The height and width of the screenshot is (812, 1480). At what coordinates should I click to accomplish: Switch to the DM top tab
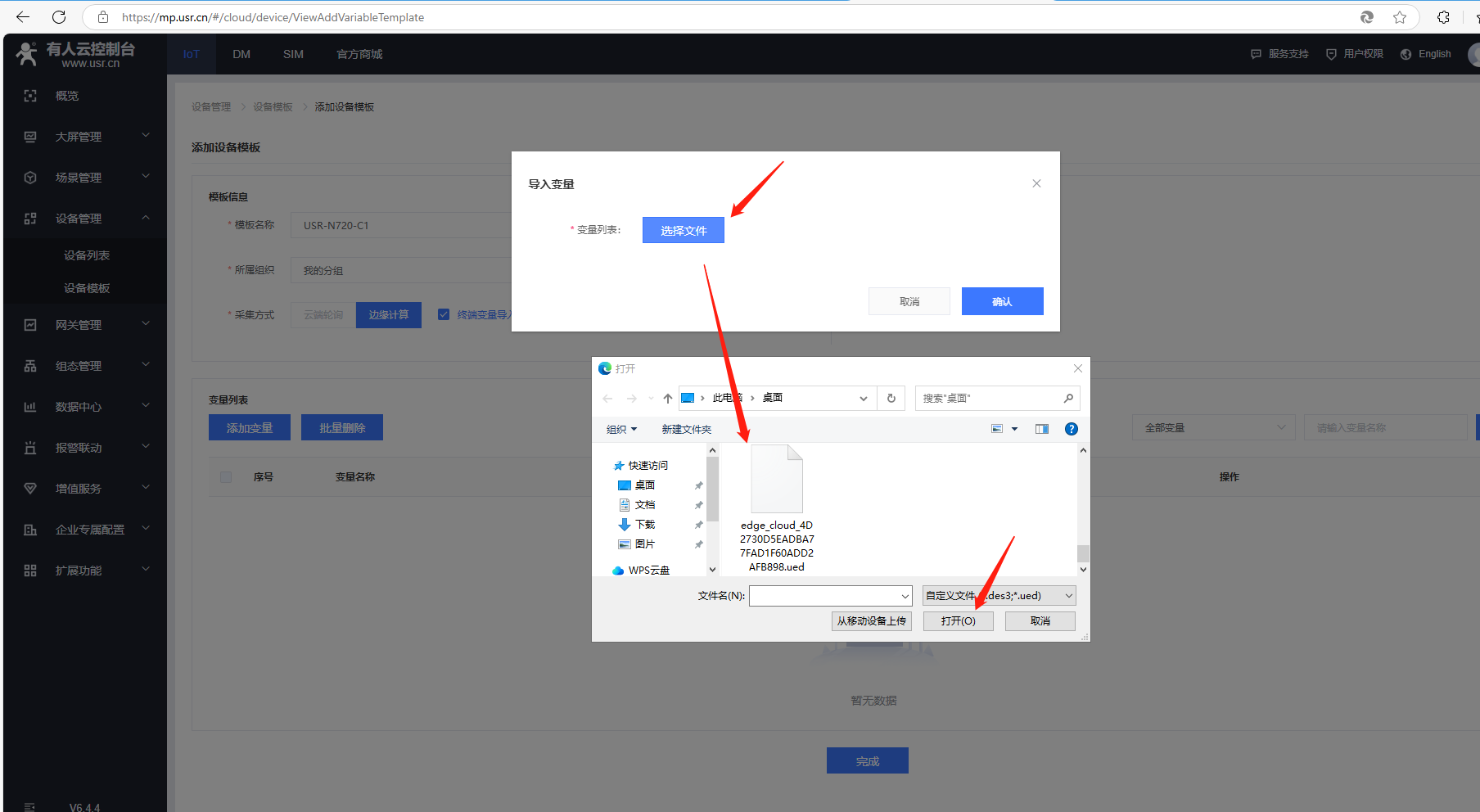pos(241,54)
